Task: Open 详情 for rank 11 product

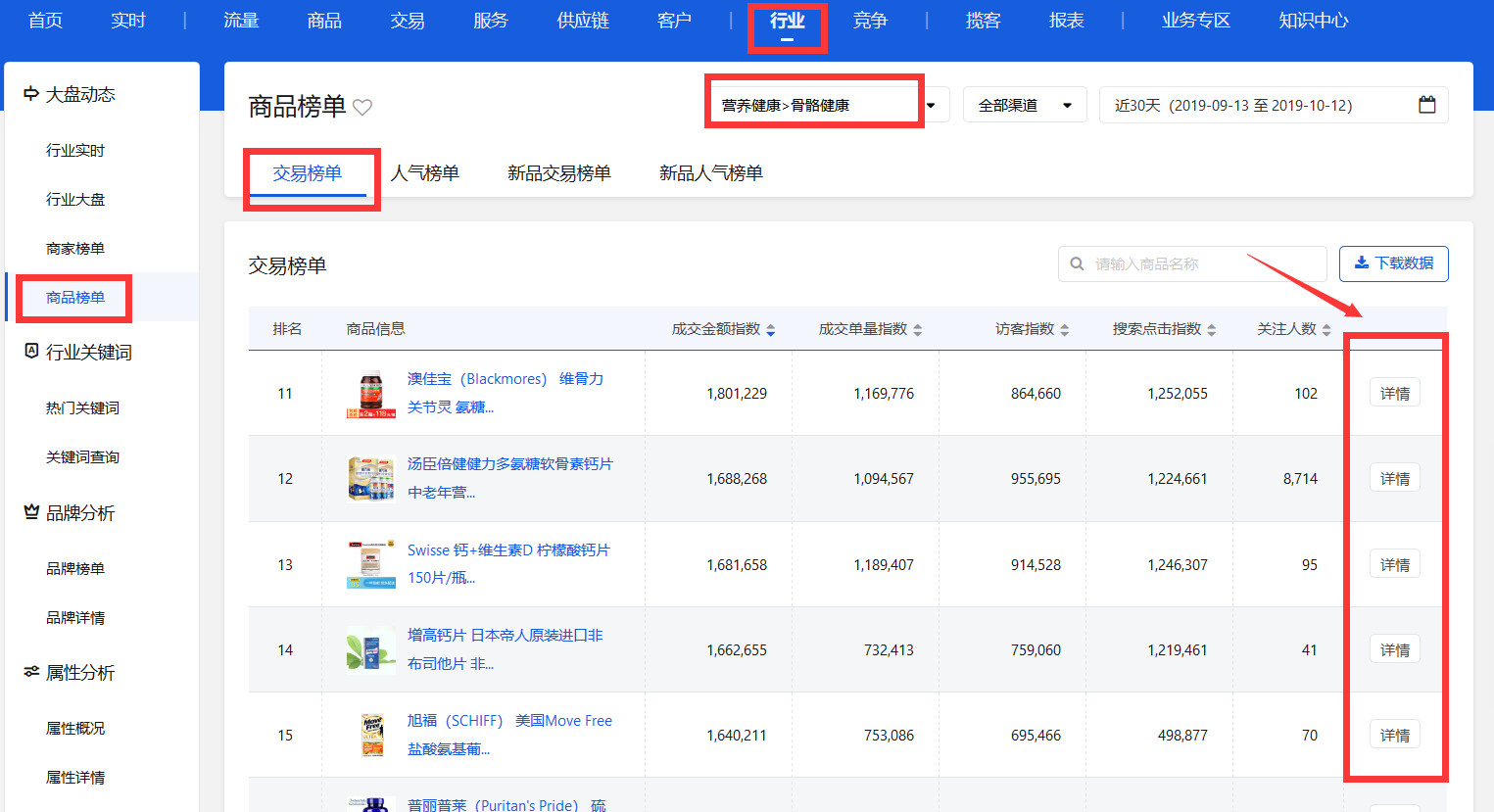Action: (x=1394, y=393)
